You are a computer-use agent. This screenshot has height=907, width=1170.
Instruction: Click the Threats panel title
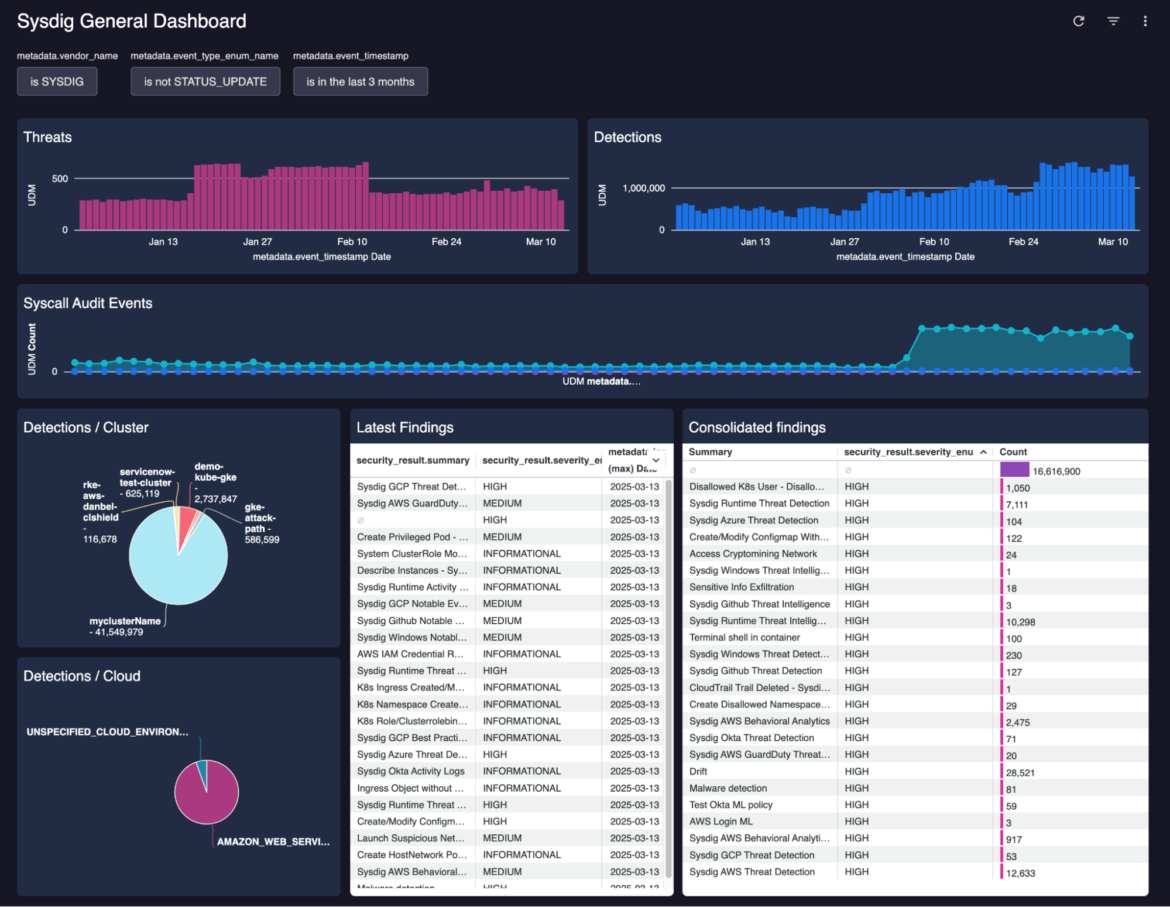(x=47, y=137)
